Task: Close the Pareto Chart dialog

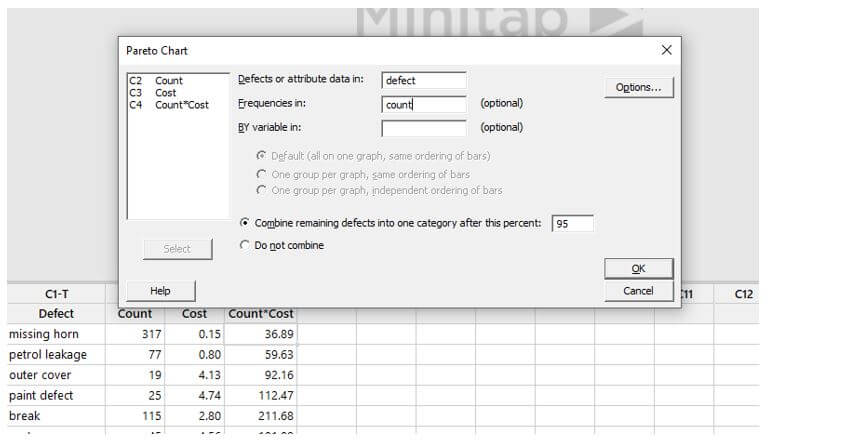Action: 667,50
